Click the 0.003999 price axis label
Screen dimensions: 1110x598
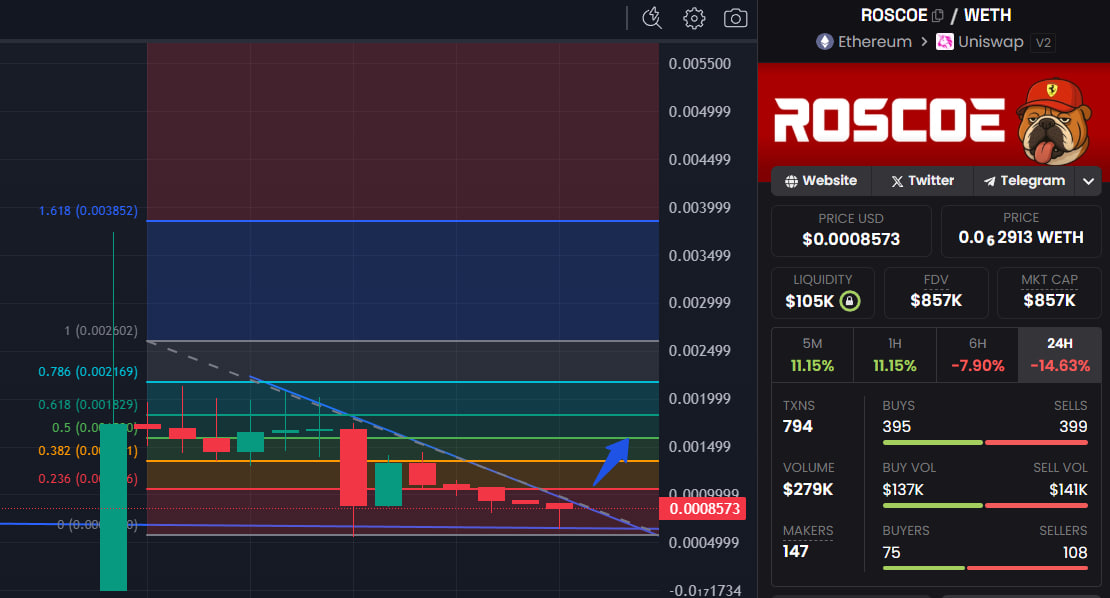[x=699, y=208]
